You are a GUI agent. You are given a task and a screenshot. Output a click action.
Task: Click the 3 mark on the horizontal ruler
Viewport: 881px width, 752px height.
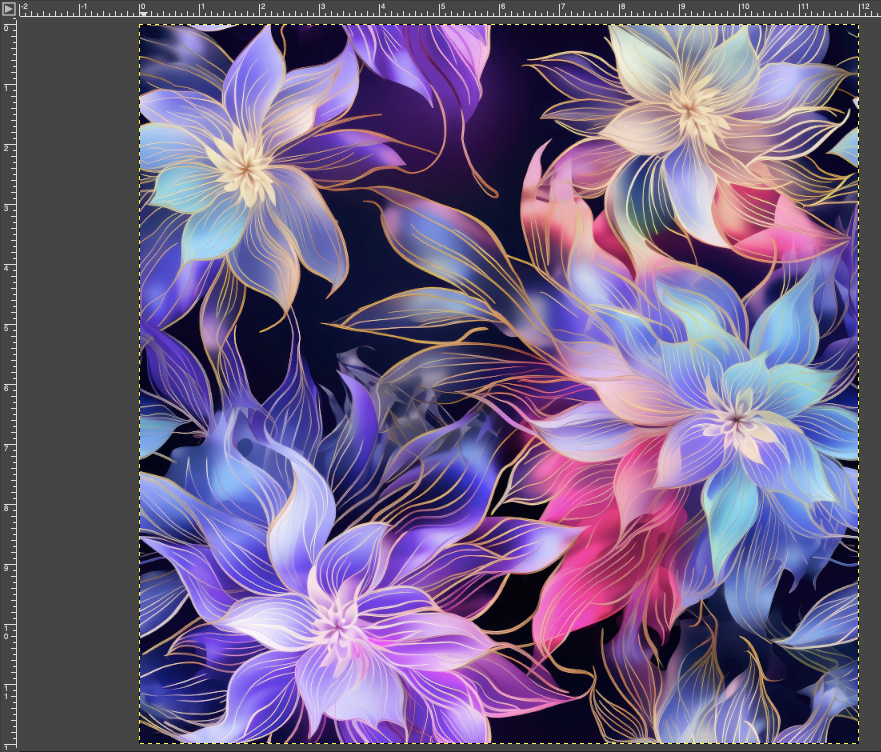[x=321, y=8]
